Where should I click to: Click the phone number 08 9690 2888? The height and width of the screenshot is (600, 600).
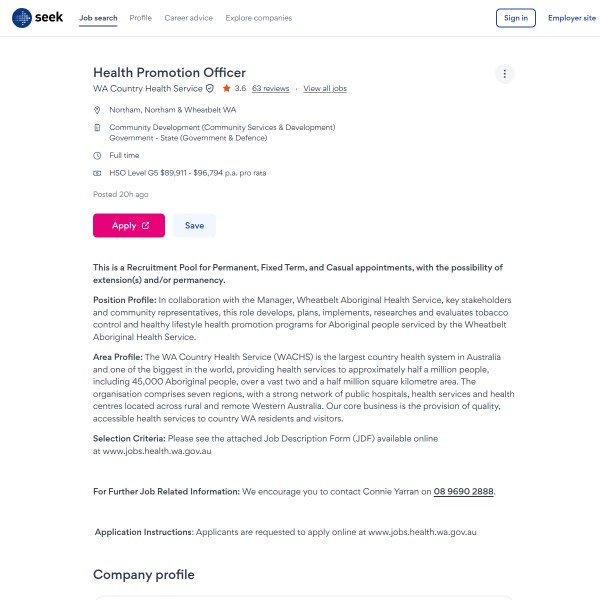click(x=464, y=492)
